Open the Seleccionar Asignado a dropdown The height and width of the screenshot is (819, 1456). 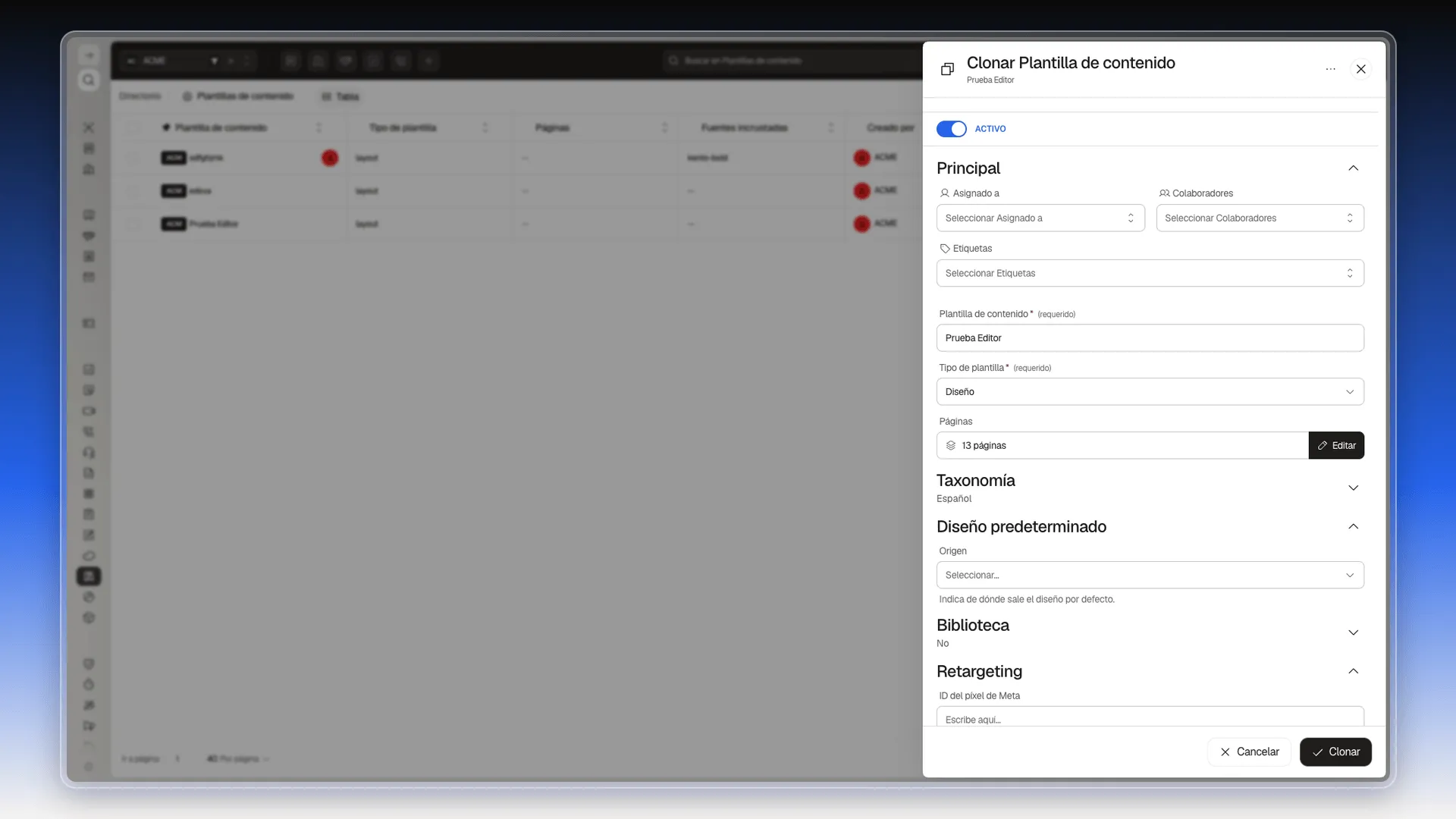[x=1040, y=218]
